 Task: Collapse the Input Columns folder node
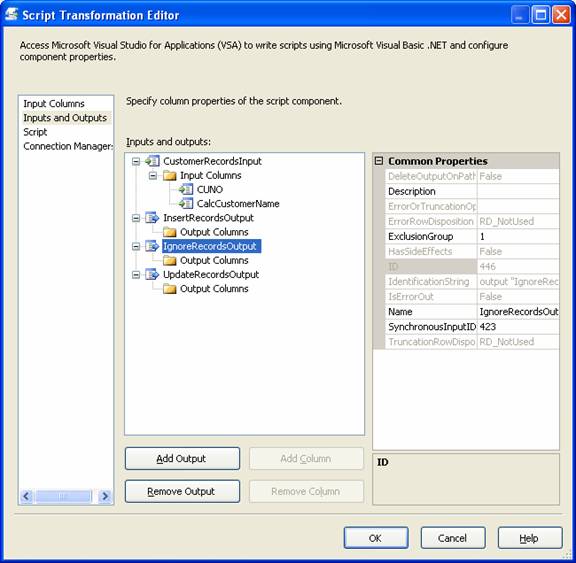[153, 176]
